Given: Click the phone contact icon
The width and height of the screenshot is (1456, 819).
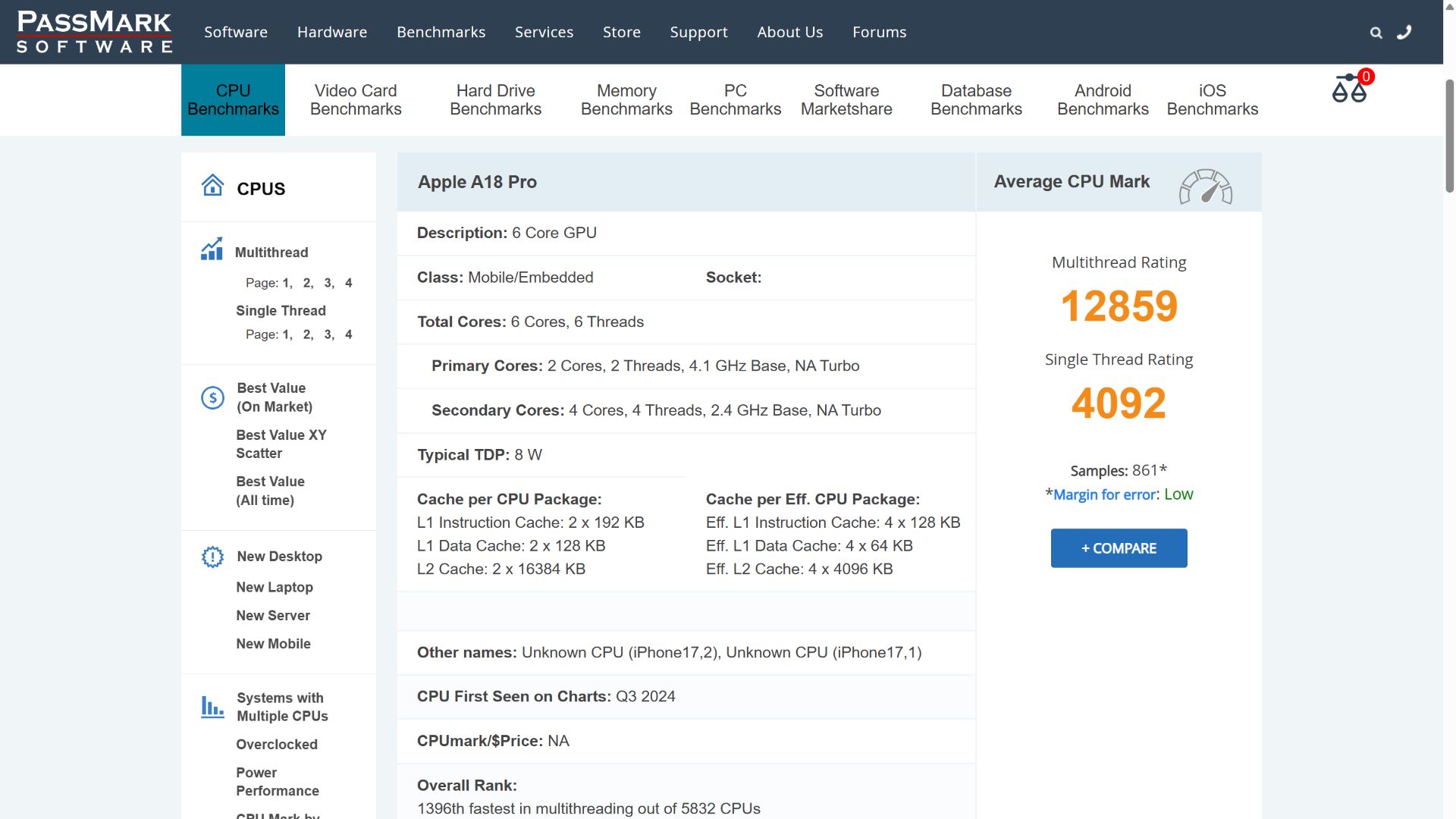Looking at the screenshot, I should tap(1404, 32).
